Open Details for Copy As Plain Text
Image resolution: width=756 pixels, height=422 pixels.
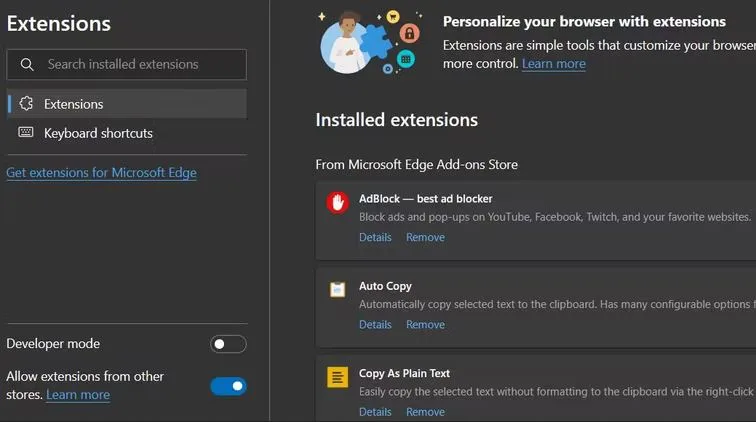(375, 412)
